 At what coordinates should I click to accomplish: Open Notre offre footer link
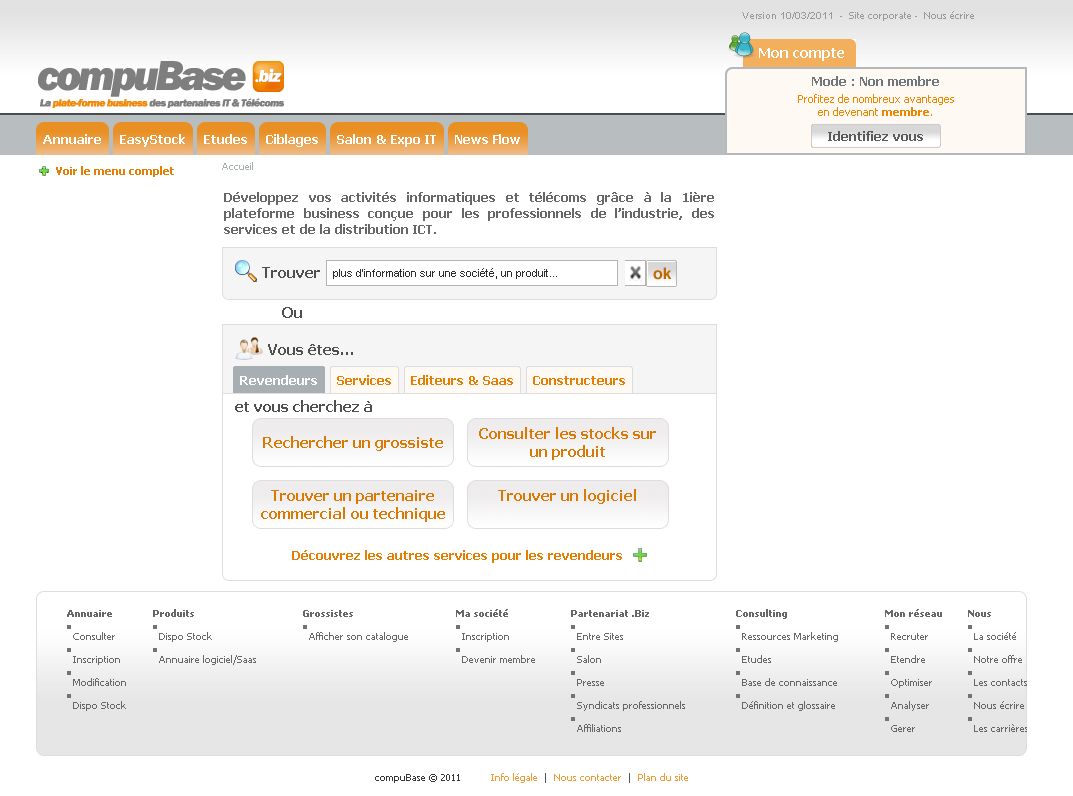(x=997, y=660)
